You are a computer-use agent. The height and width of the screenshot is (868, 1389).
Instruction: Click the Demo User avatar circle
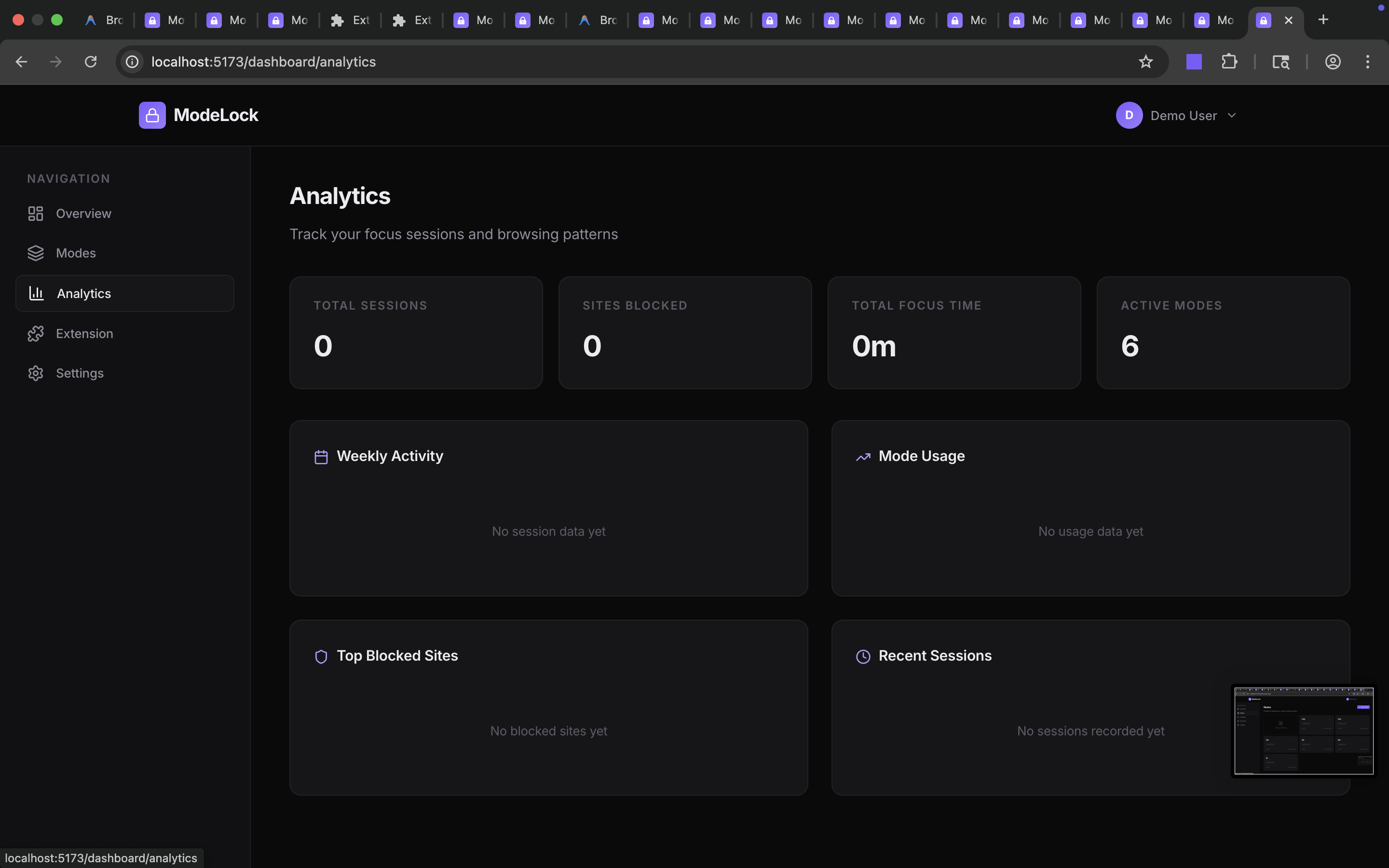pyautogui.click(x=1129, y=115)
